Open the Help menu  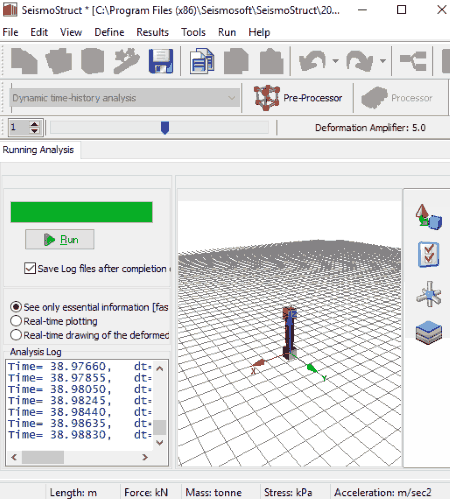coord(259,32)
